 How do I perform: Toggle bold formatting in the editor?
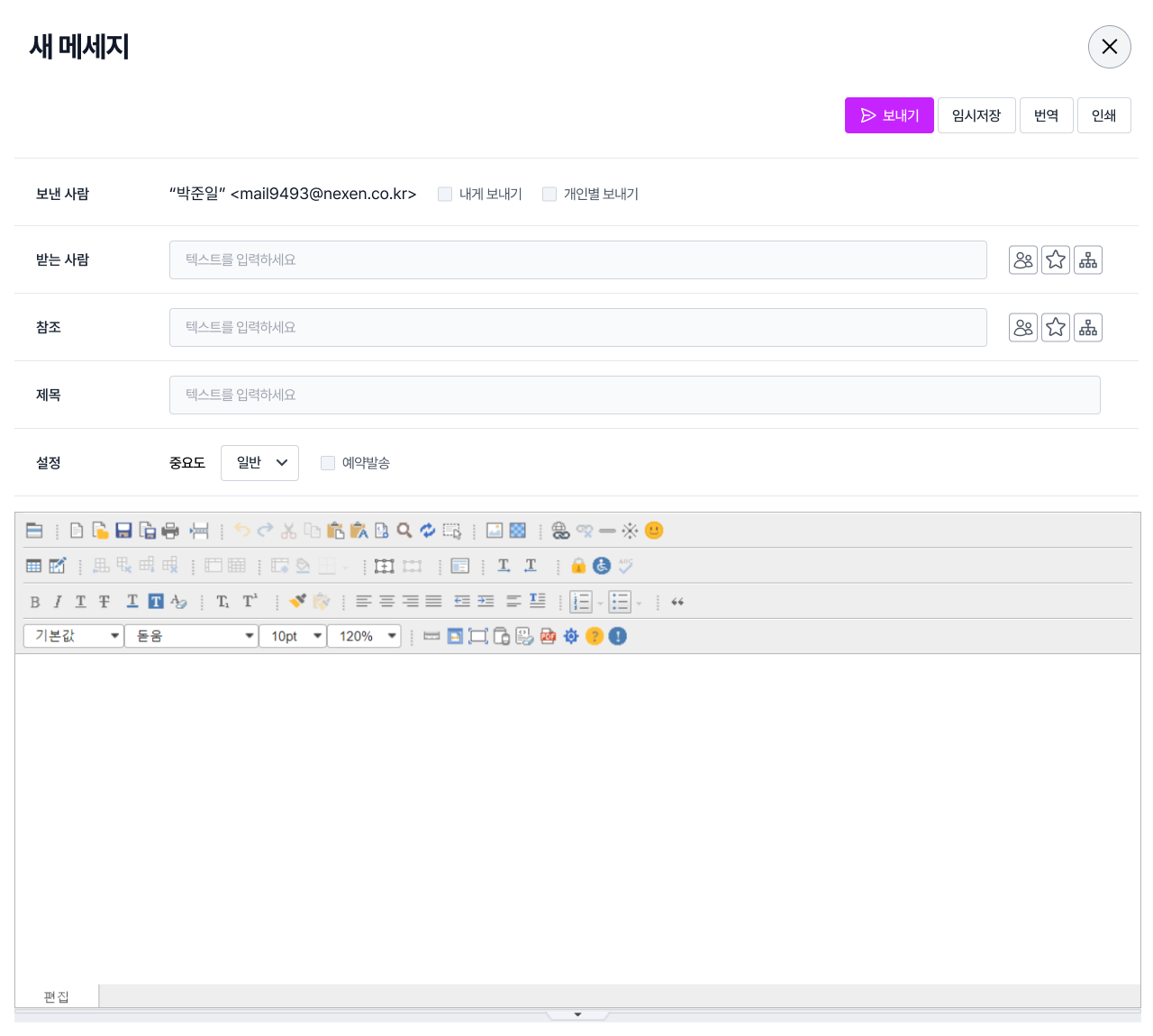pyautogui.click(x=35, y=602)
